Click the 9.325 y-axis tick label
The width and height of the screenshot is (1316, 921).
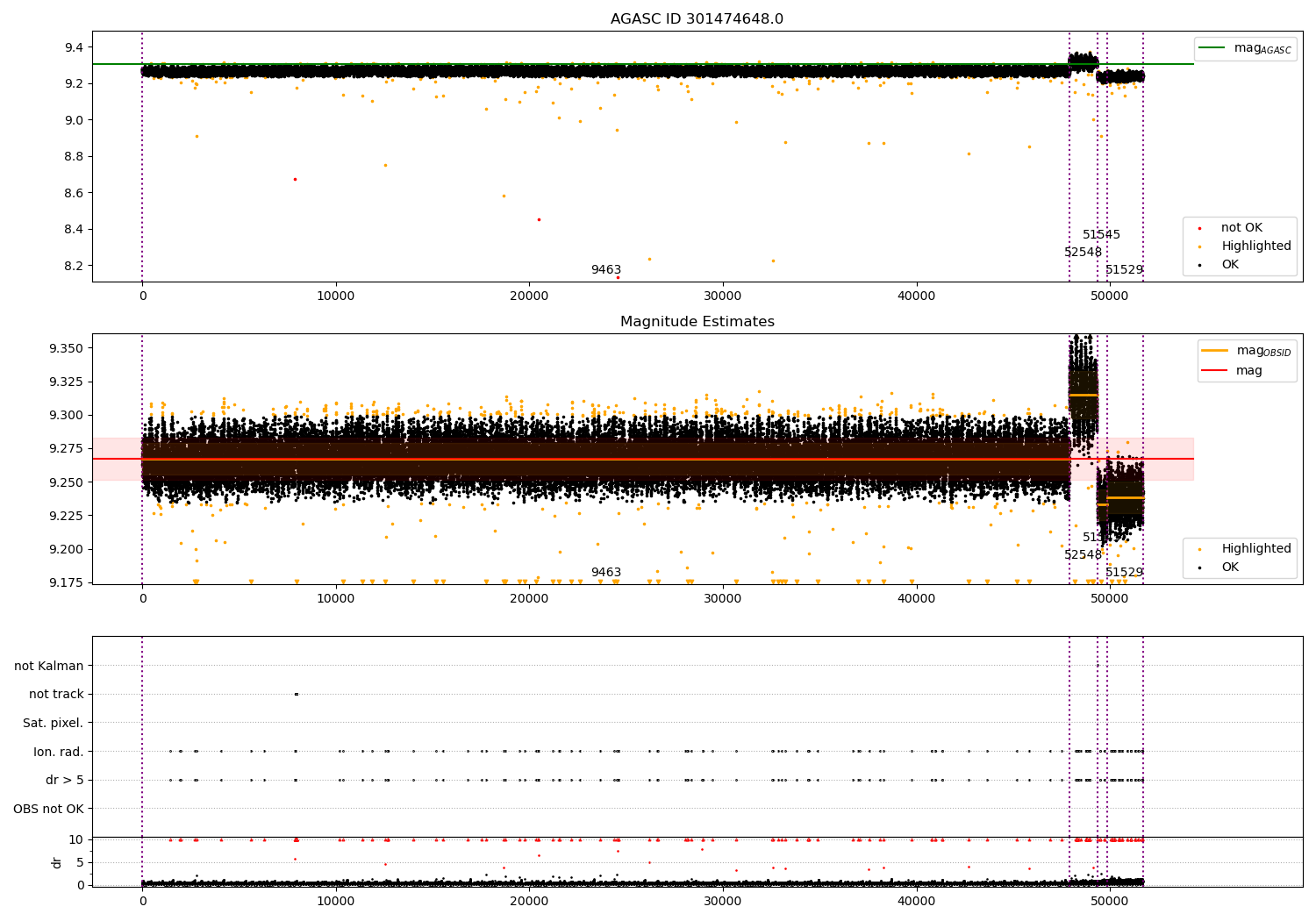coord(66,382)
